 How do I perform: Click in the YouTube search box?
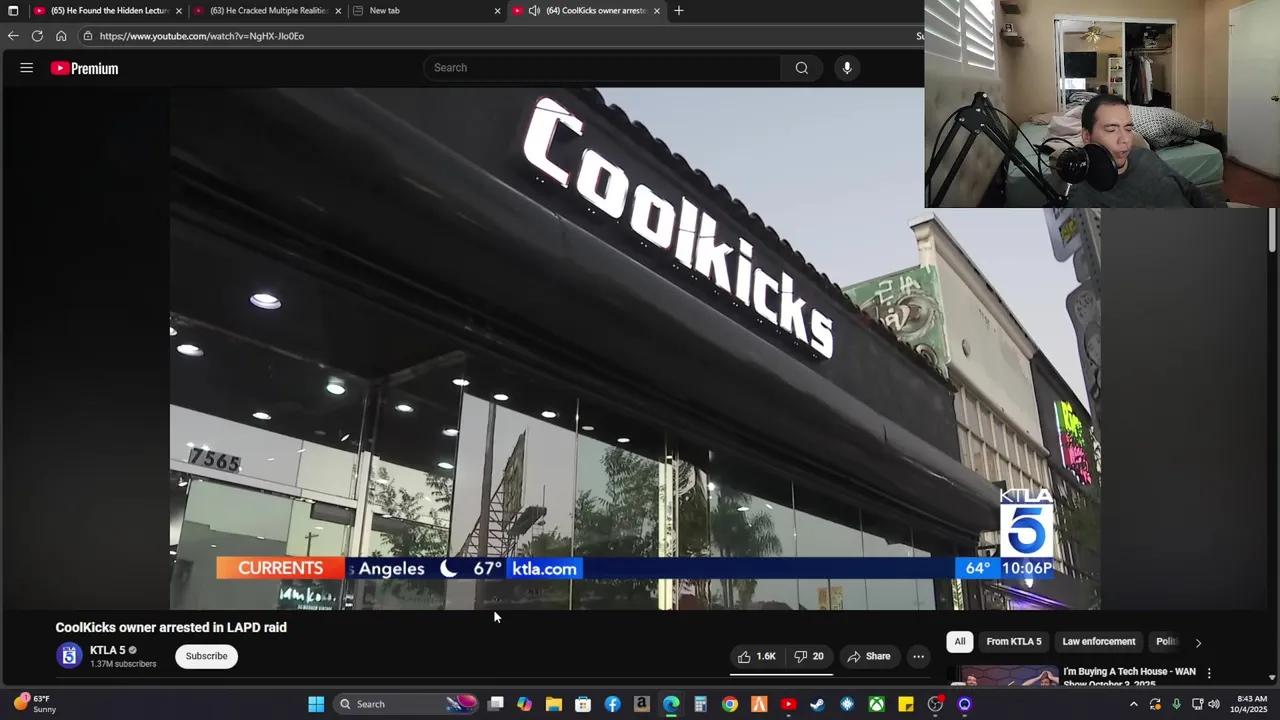(602, 68)
